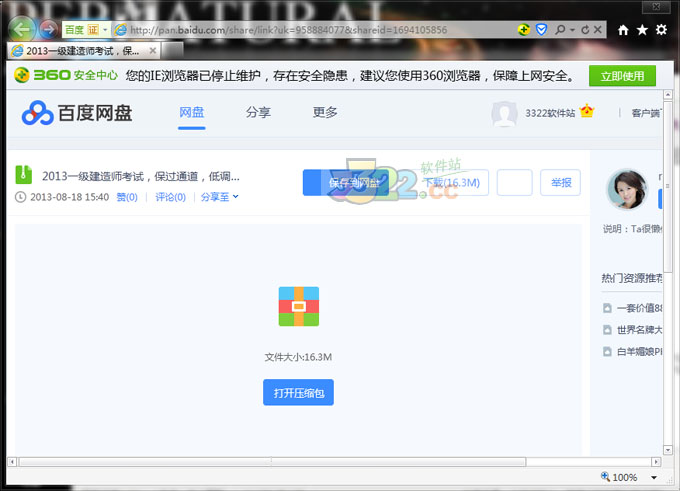Image resolution: width=680 pixels, height=491 pixels.
Task: Open browser settings gear icon
Action: tap(661, 29)
